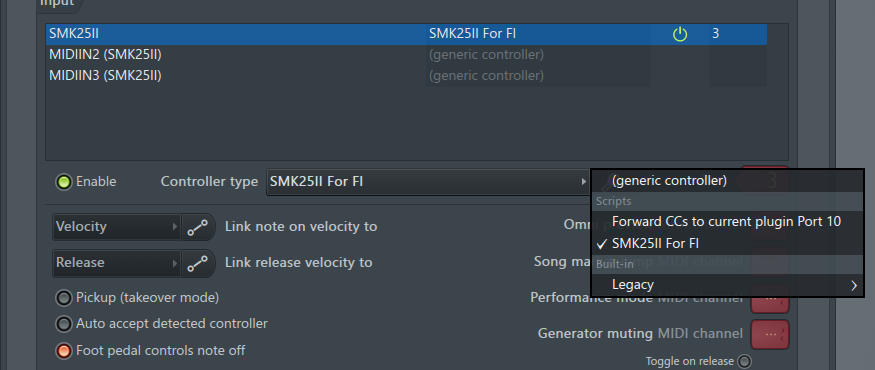875x370 pixels.
Task: Turn on Toggle on release option
Action: 744,361
